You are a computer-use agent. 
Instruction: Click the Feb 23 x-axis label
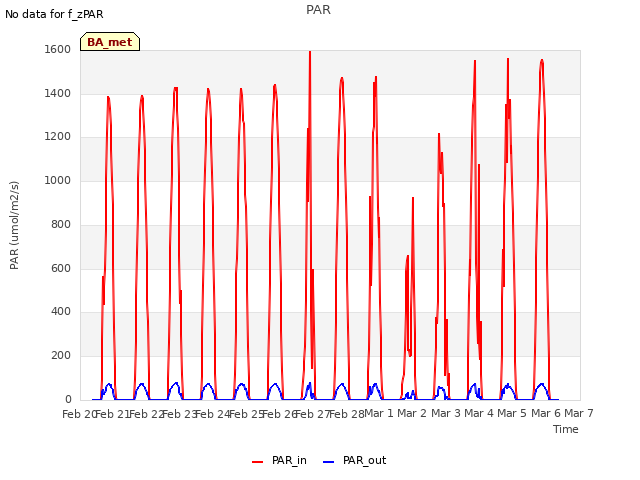tap(180, 414)
